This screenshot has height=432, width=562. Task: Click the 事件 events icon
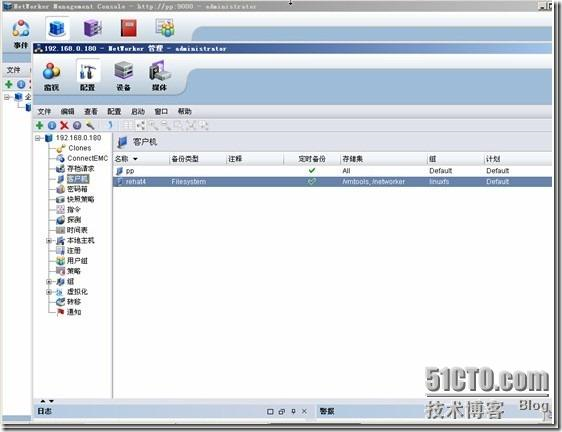(x=21, y=33)
